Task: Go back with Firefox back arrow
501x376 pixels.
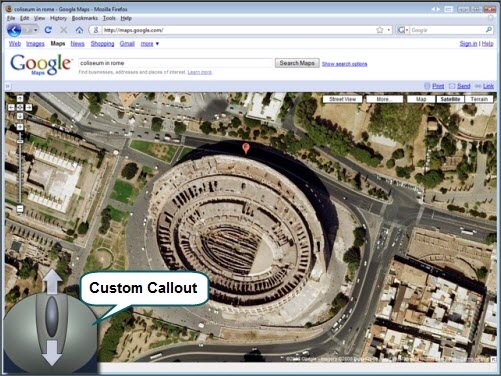Action: pos(14,30)
